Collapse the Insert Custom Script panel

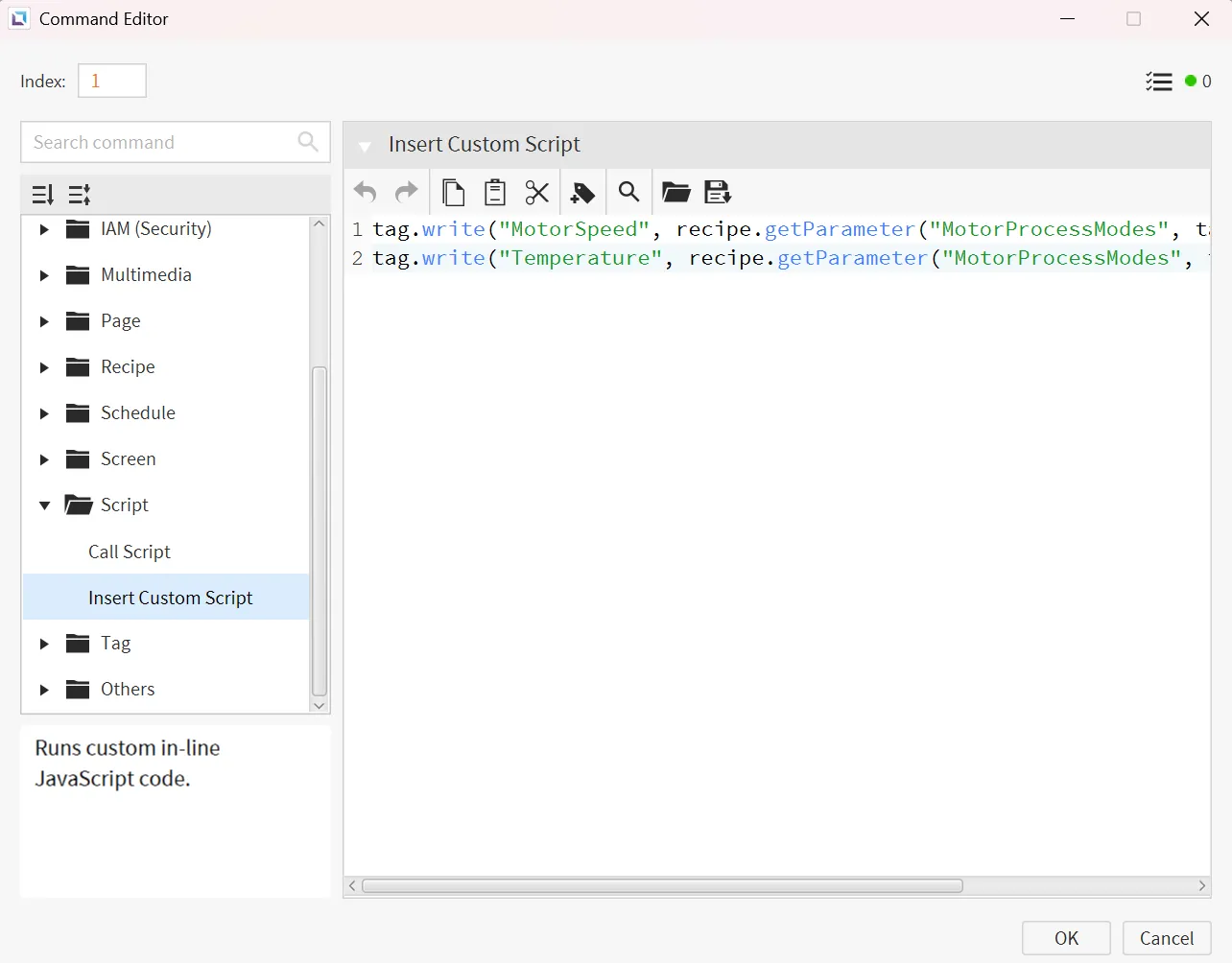(365, 146)
